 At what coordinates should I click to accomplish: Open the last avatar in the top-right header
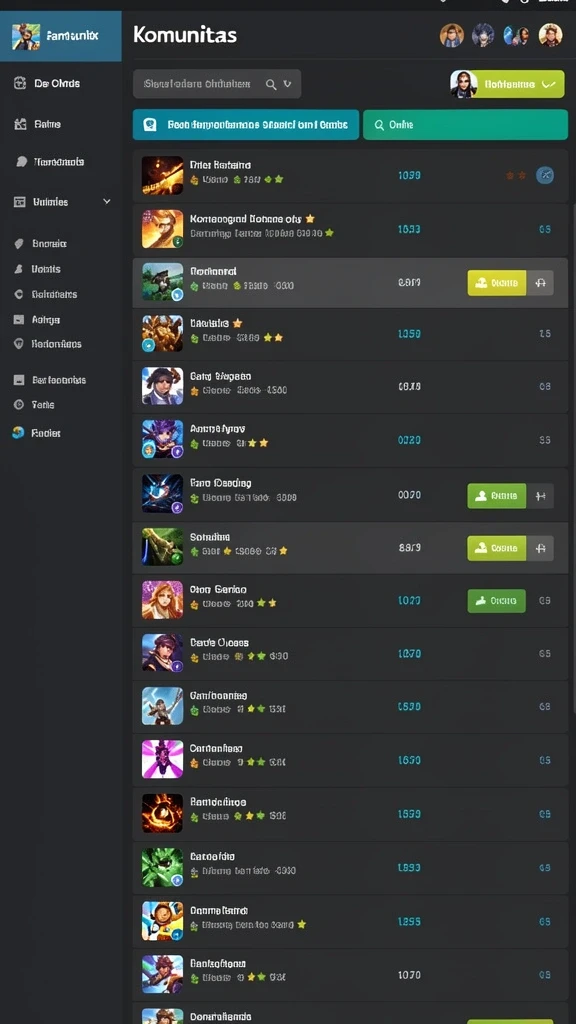click(550, 35)
